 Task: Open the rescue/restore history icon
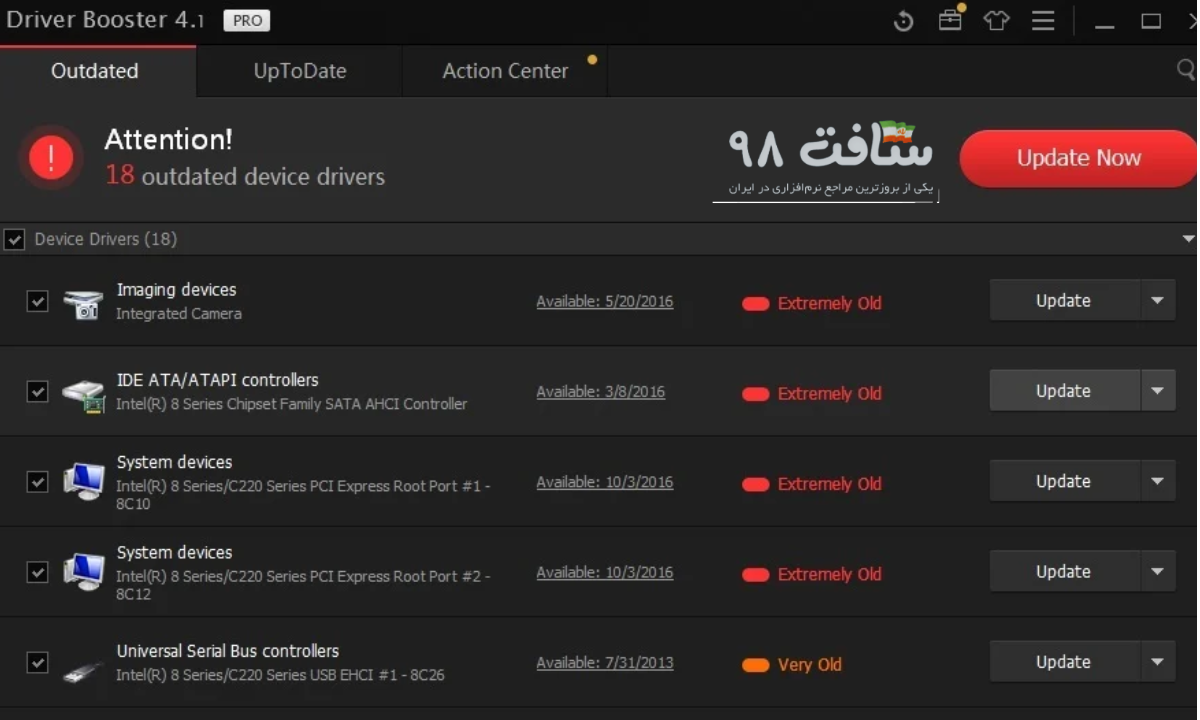(x=903, y=21)
